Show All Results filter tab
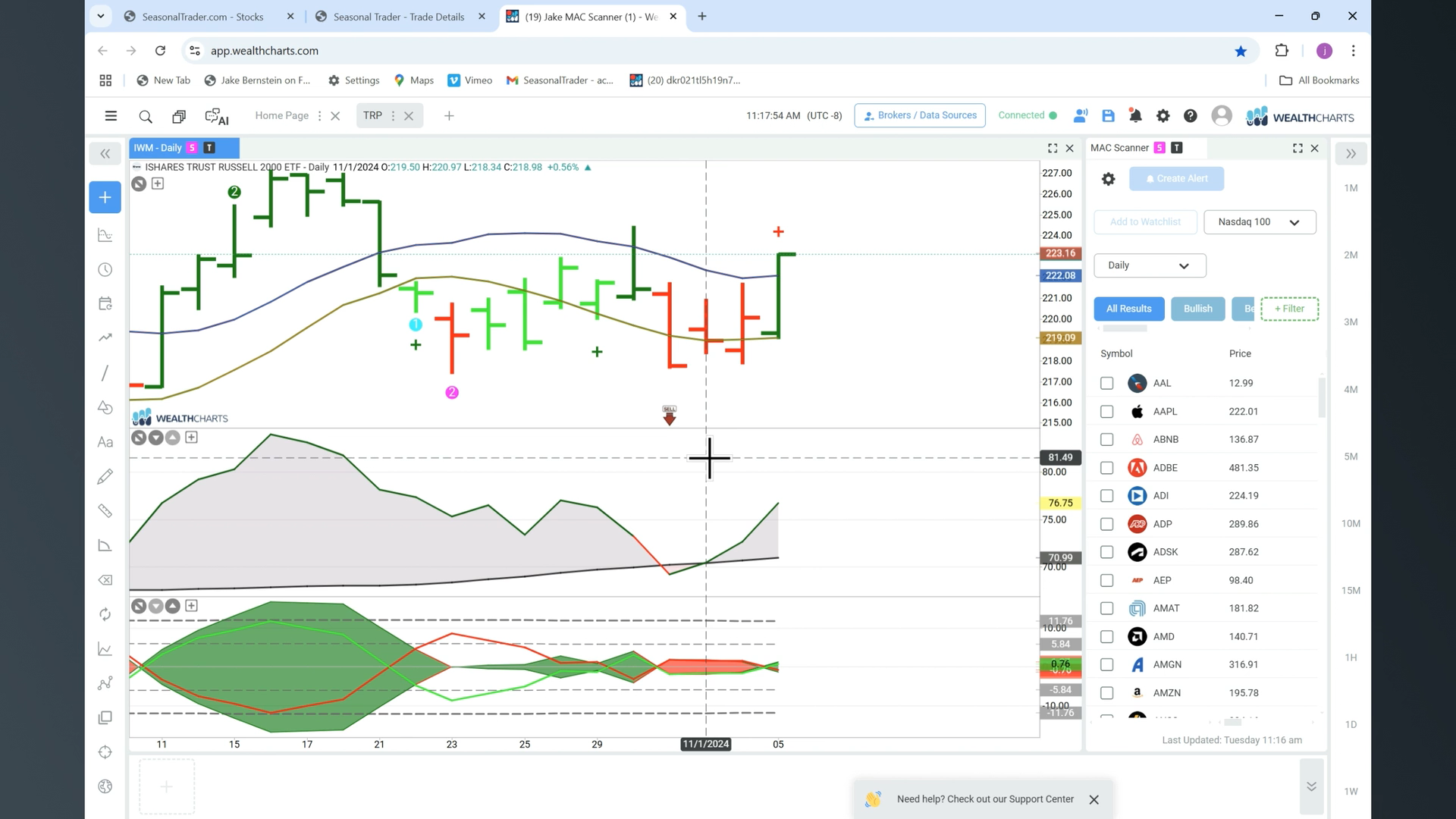The height and width of the screenshot is (819, 1456). [x=1128, y=309]
